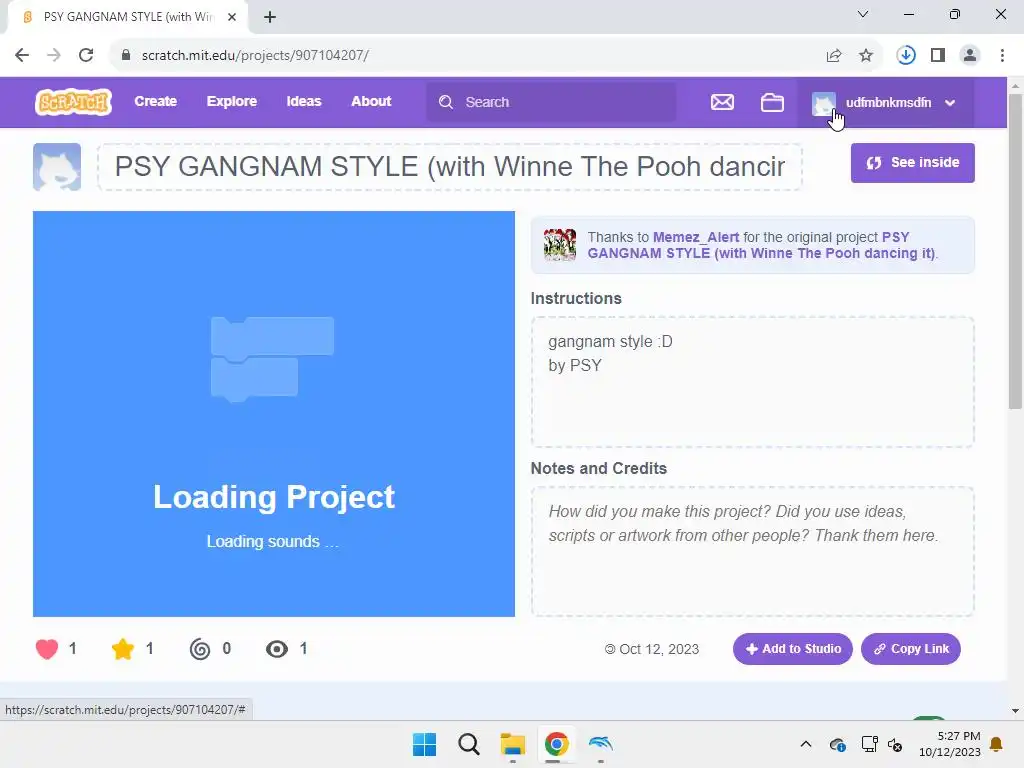Focus the Scratch Search field

click(551, 102)
